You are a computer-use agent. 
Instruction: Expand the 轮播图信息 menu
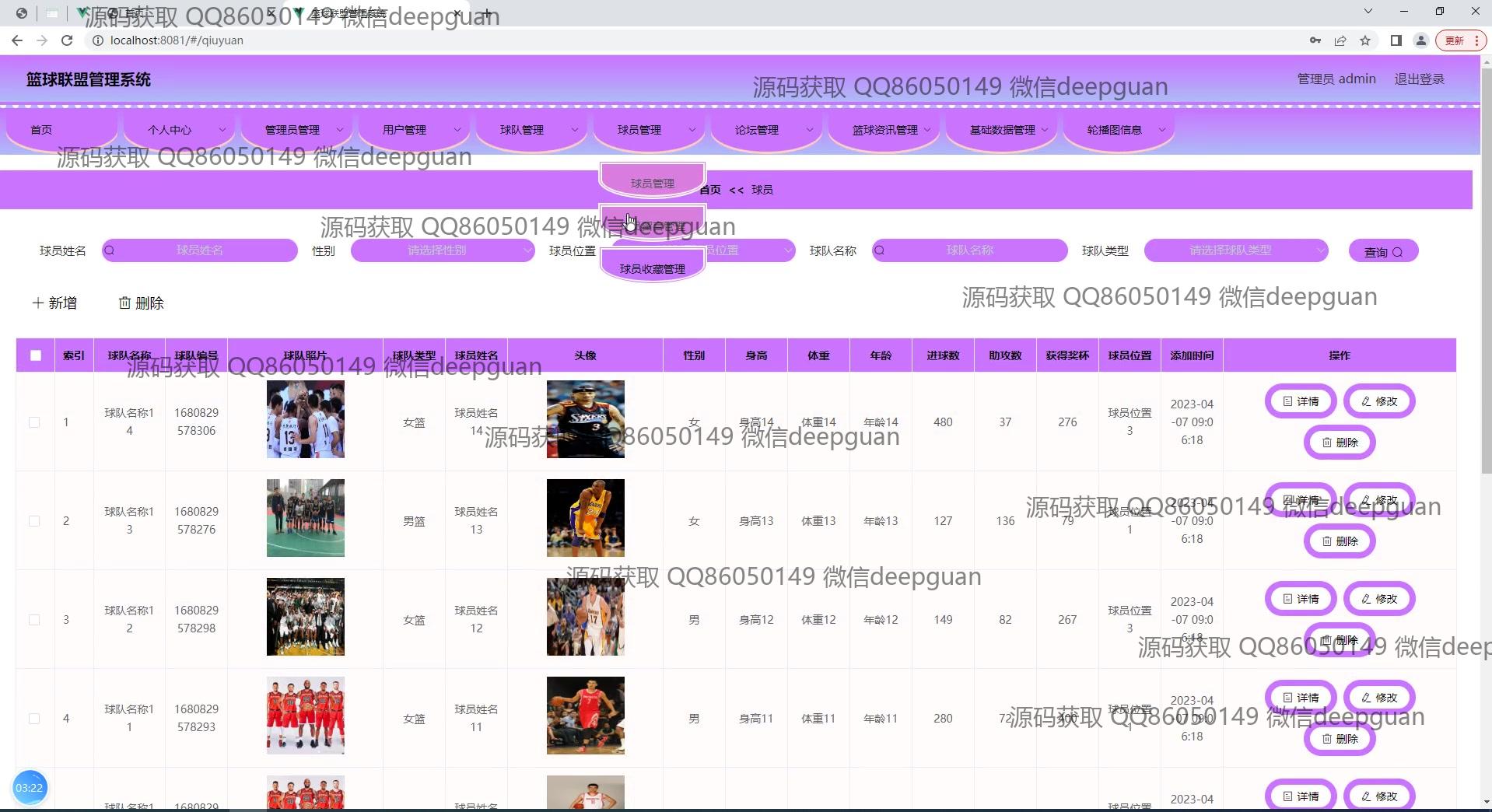[x=1119, y=130]
